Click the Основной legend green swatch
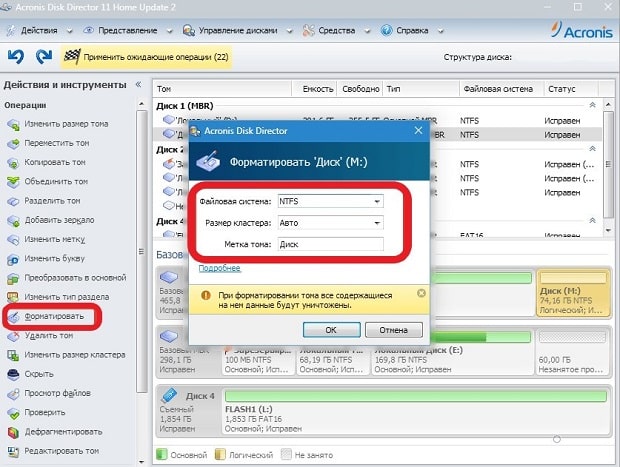The image size is (620, 467). [161, 454]
